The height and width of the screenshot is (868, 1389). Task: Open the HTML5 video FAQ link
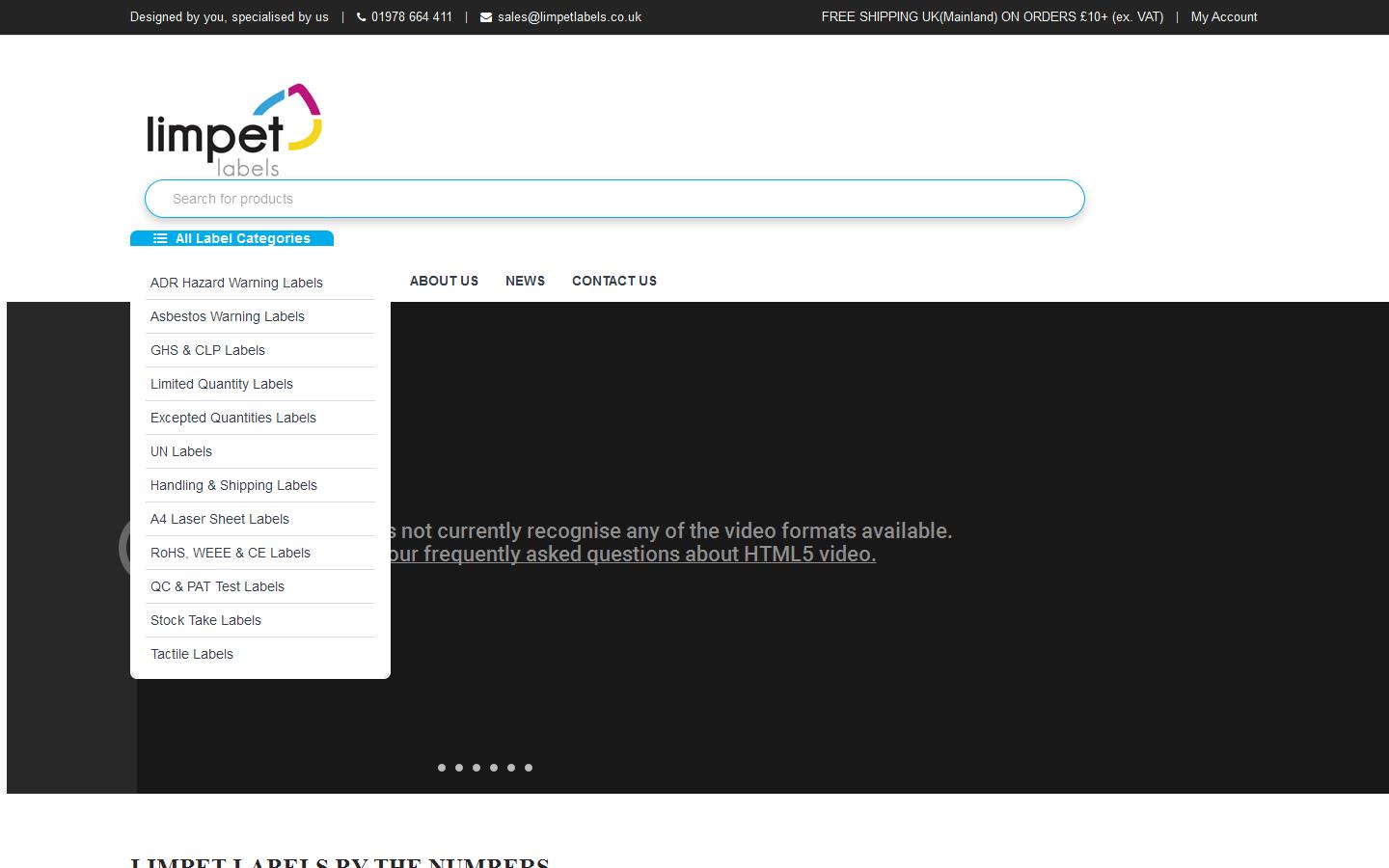coord(632,555)
